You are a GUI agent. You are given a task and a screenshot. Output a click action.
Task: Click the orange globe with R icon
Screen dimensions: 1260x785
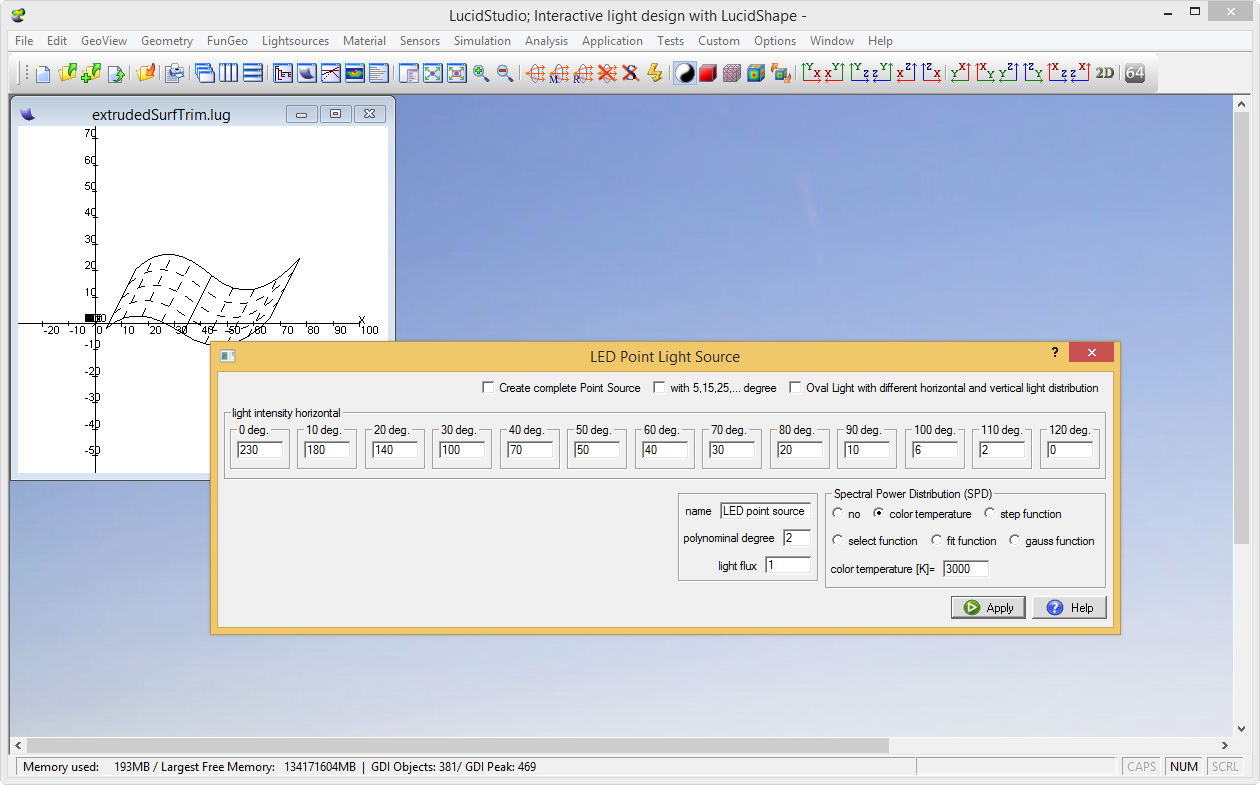tap(583, 73)
